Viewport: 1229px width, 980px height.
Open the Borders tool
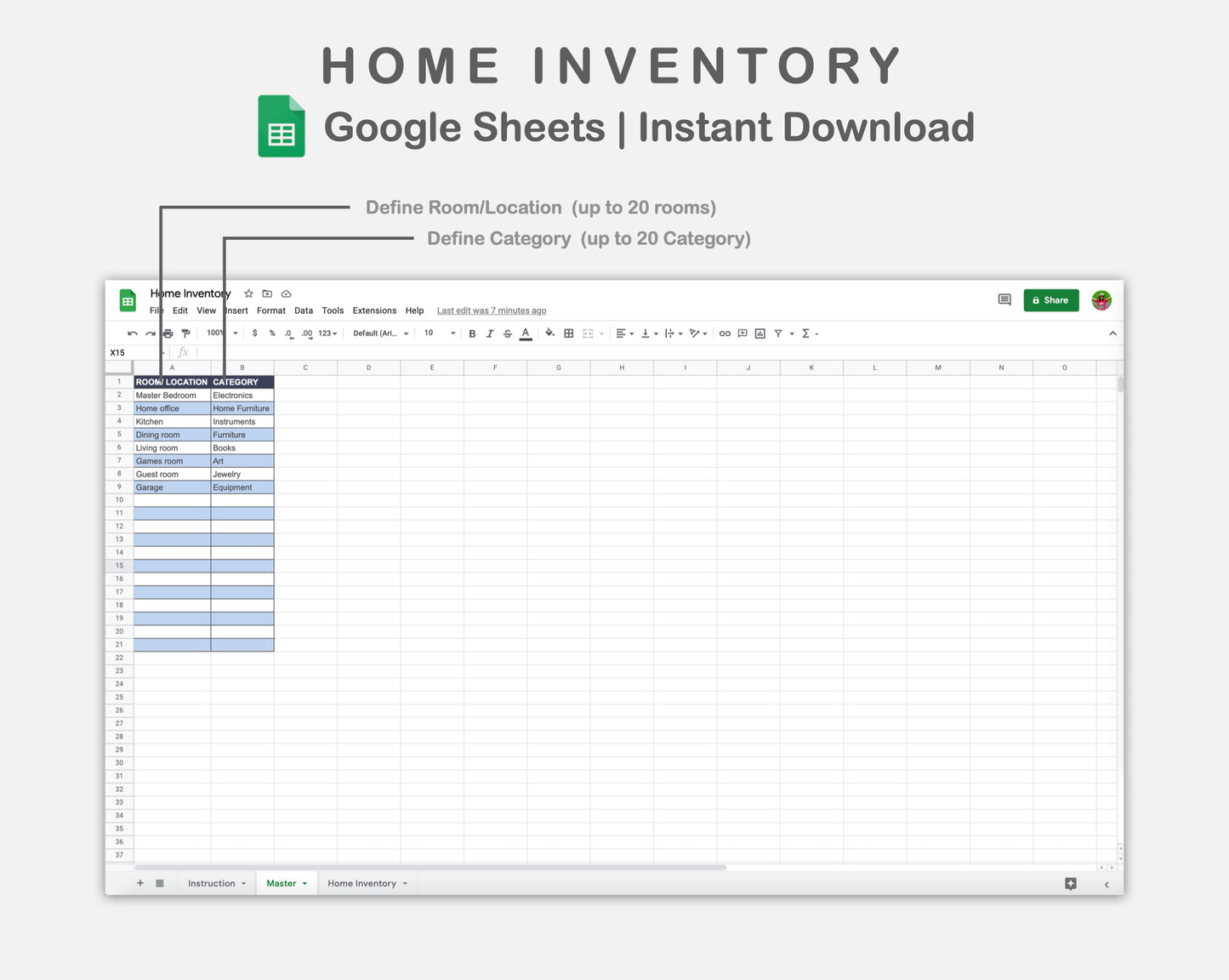point(568,333)
